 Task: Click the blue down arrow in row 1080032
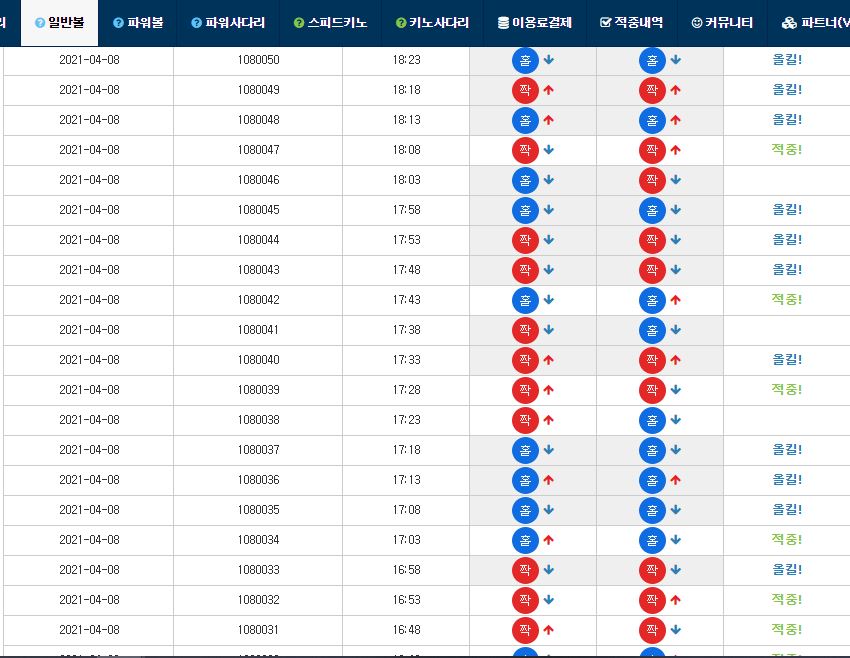(x=549, y=600)
